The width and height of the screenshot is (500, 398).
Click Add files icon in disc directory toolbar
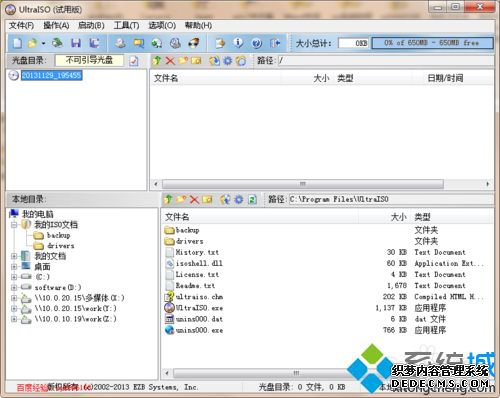(214, 60)
